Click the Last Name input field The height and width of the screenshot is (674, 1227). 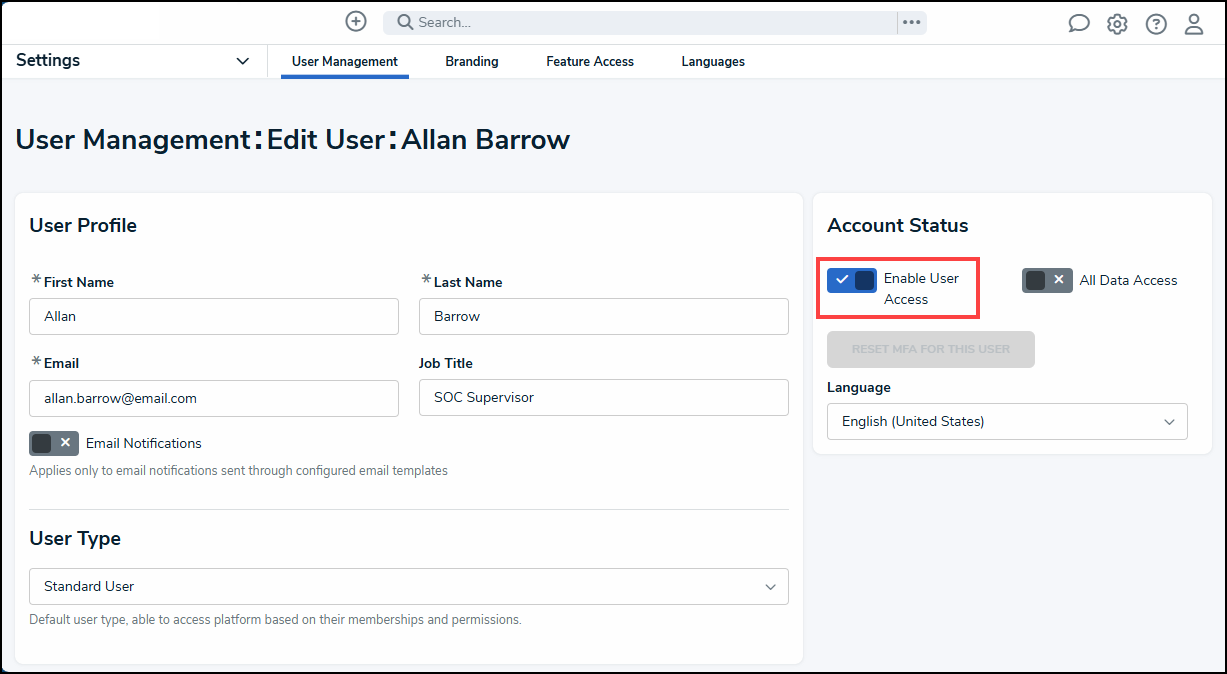(604, 316)
